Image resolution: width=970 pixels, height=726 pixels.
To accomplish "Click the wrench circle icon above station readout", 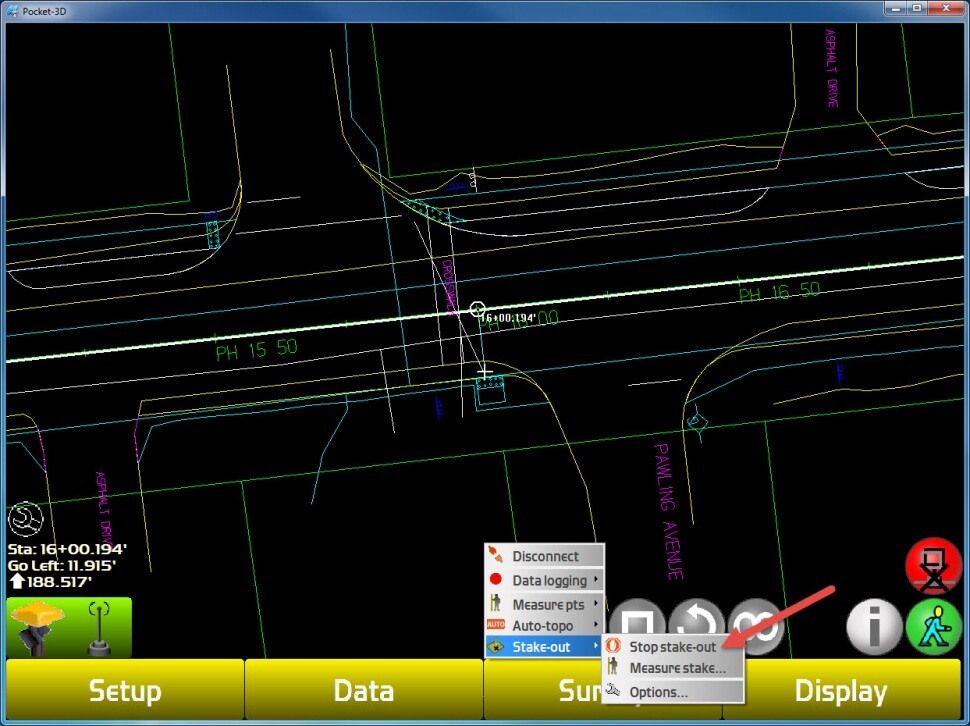I will click(24, 519).
